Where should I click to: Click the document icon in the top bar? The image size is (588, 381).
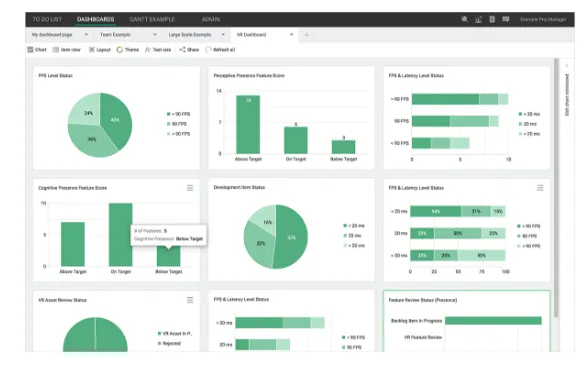[492, 19]
